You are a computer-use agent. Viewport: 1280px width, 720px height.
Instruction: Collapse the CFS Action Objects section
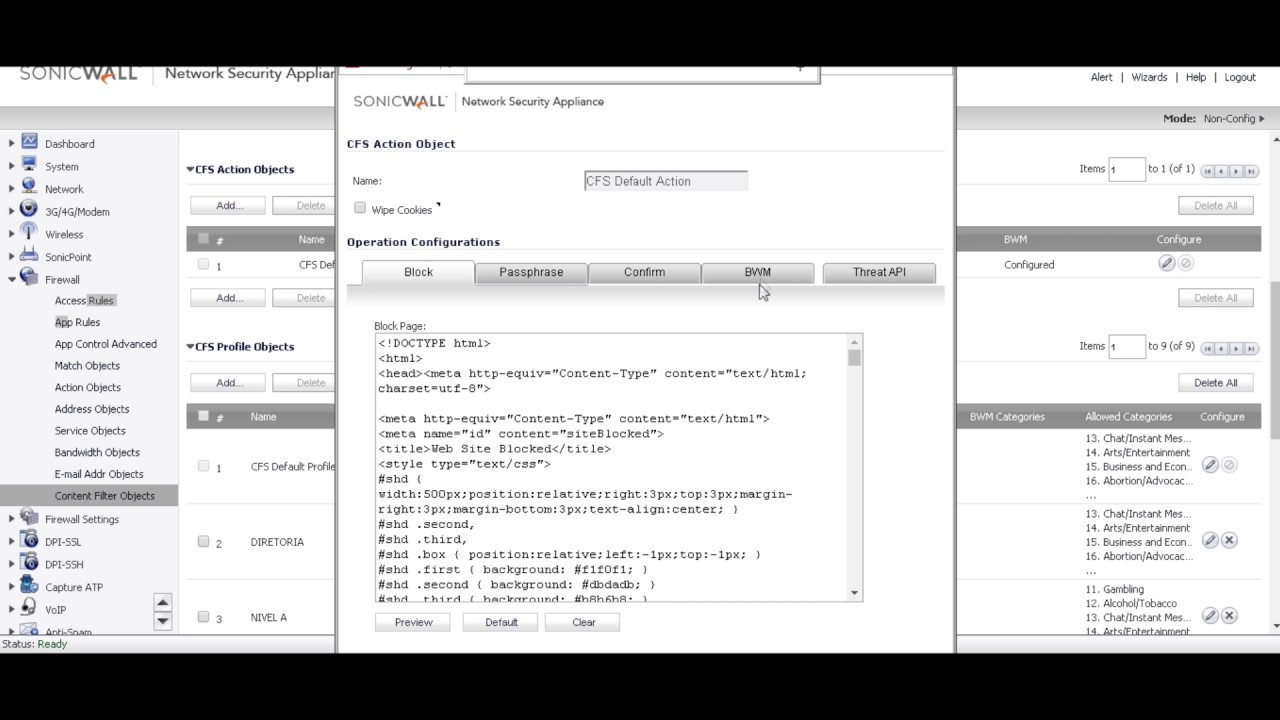[x=190, y=169]
